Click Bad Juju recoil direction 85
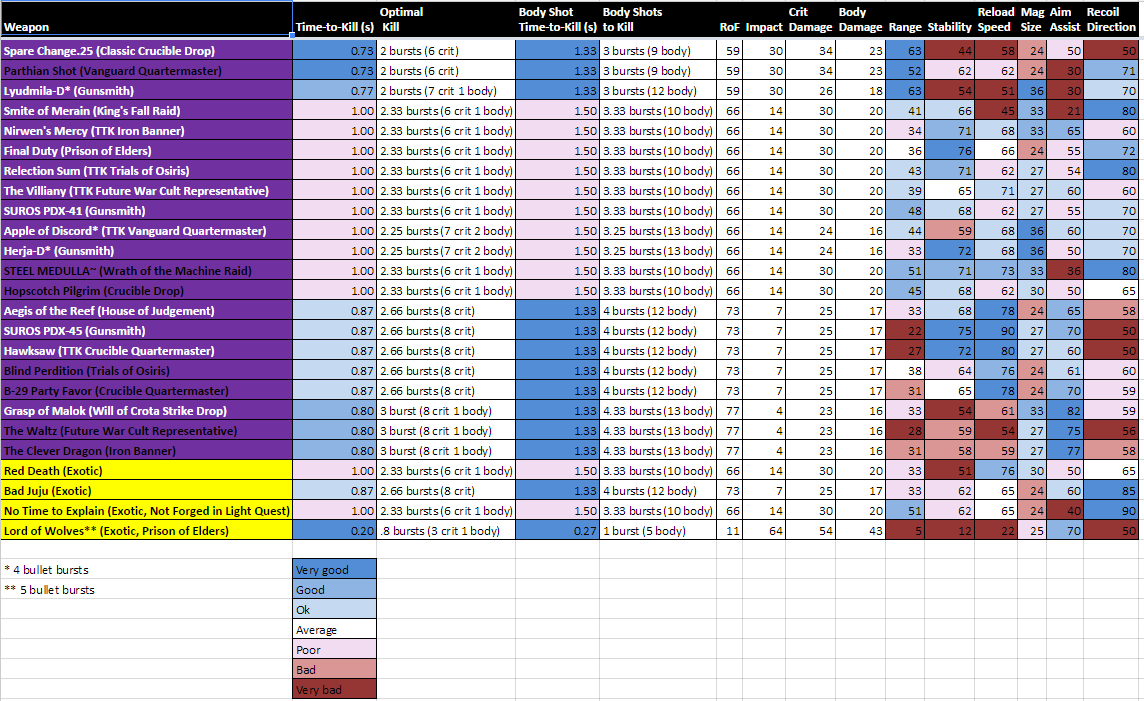The height and width of the screenshot is (701, 1144). click(1110, 491)
